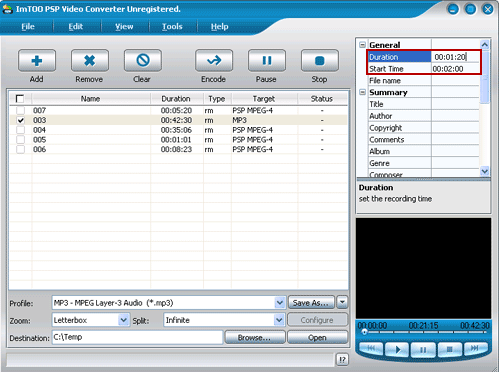Viewport: 499px width, 372px height.
Task: Pause the preview player
Action: 423,349
